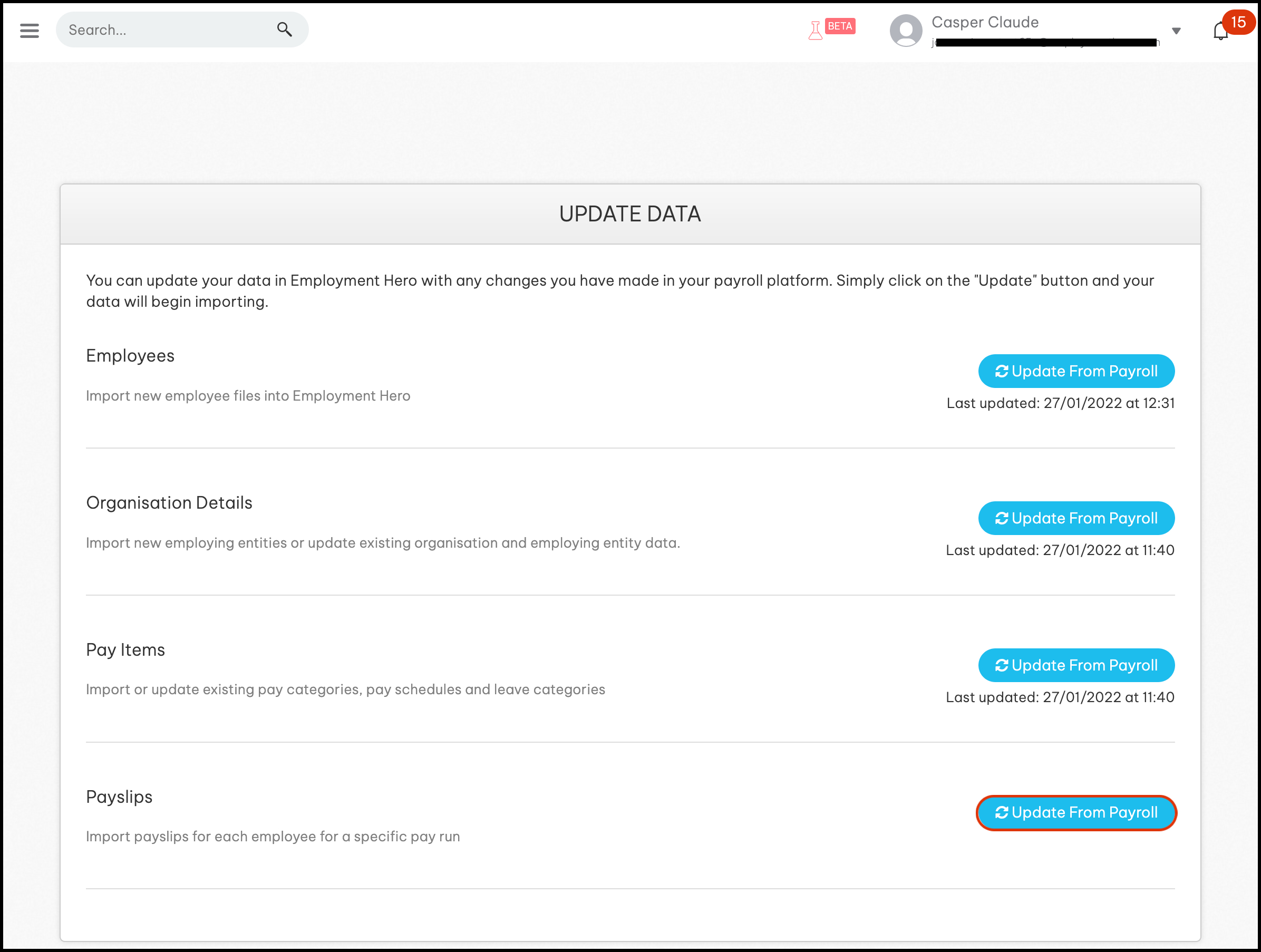Click refresh icon in Employees update button
Image resolution: width=1261 pixels, height=952 pixels.
pyautogui.click(x=1001, y=371)
